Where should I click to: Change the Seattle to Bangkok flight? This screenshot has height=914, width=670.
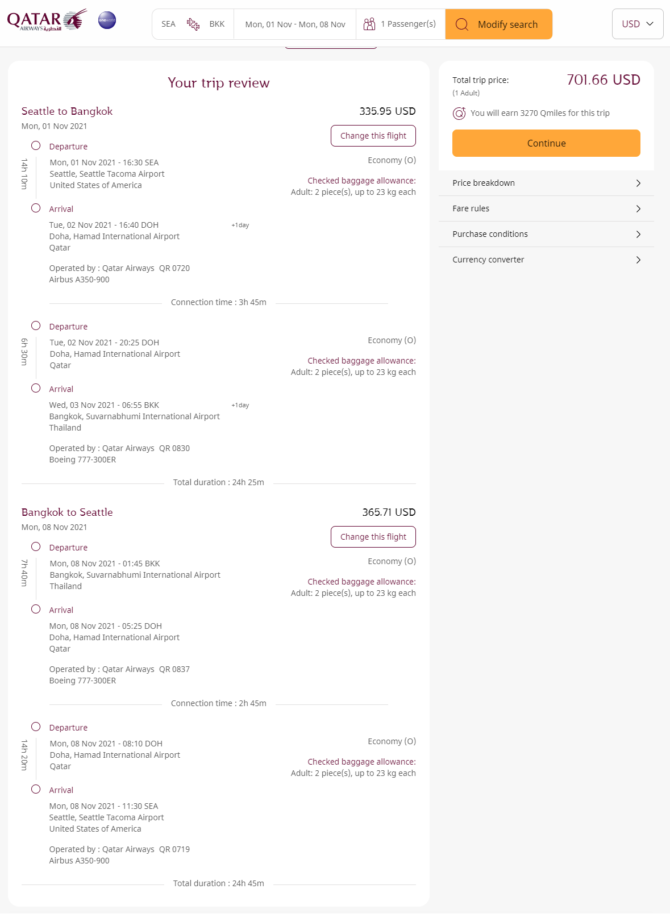pyautogui.click(x=373, y=136)
